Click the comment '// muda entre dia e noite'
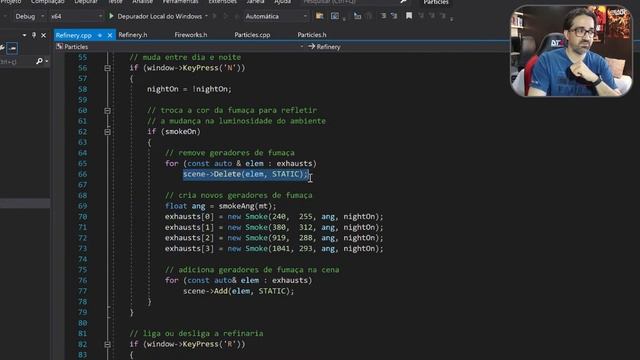Screen dimensions: 640x360 point(185,57)
